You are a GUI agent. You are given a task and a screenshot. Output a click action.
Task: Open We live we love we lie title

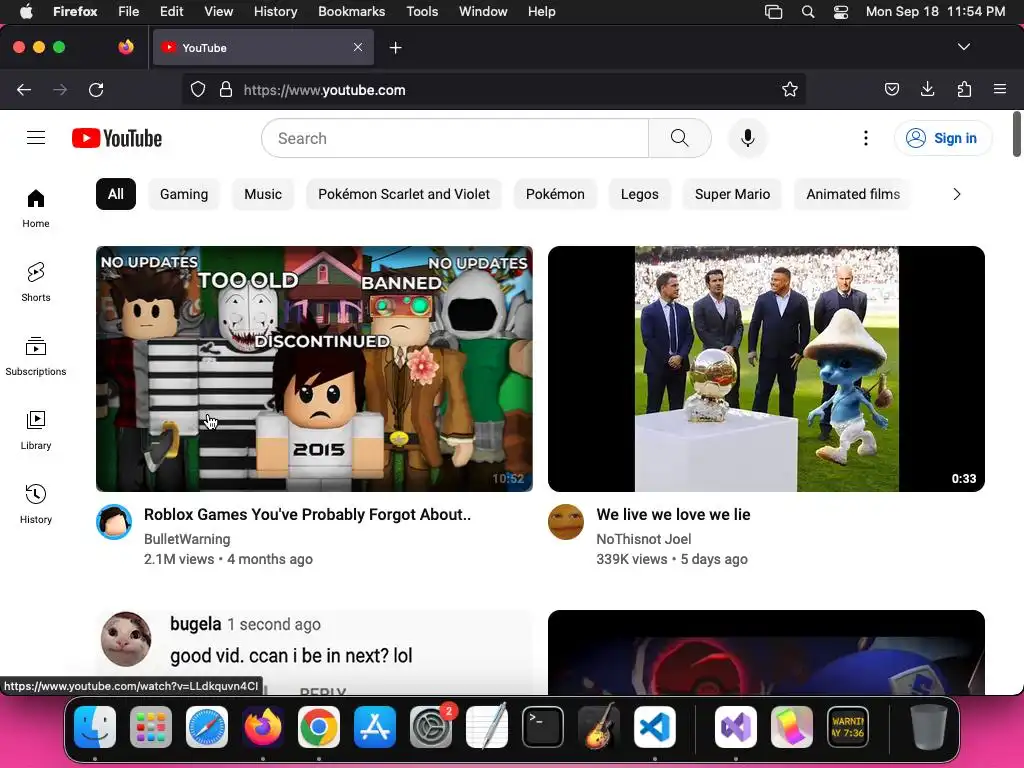673,515
